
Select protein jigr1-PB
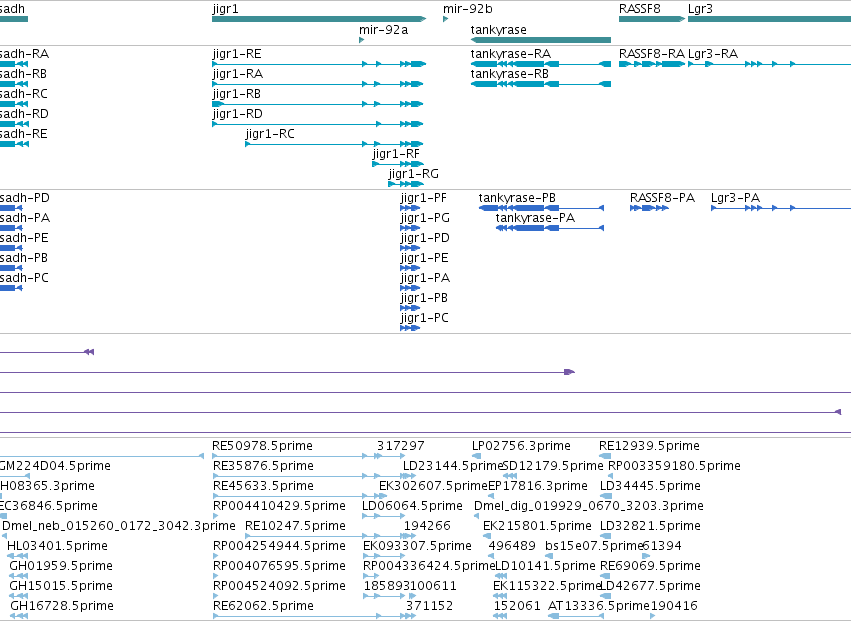click(410, 308)
